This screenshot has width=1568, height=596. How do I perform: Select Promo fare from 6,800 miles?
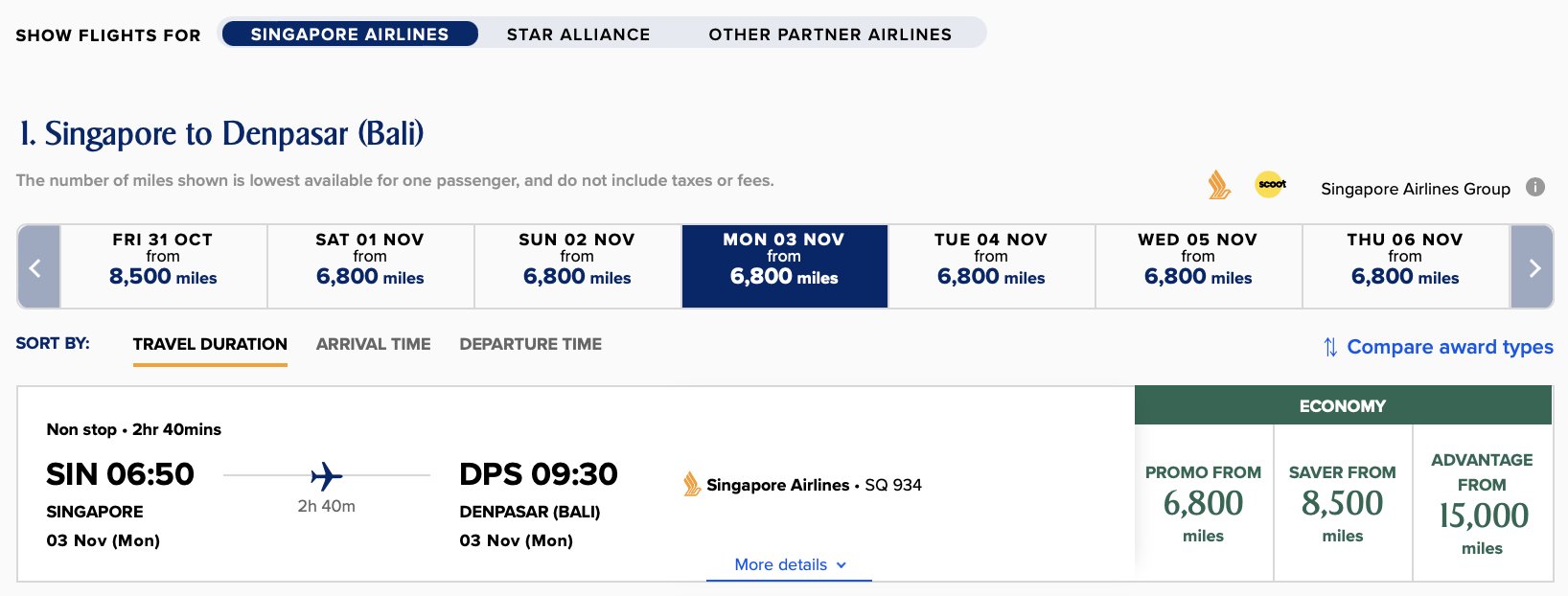click(x=1204, y=503)
